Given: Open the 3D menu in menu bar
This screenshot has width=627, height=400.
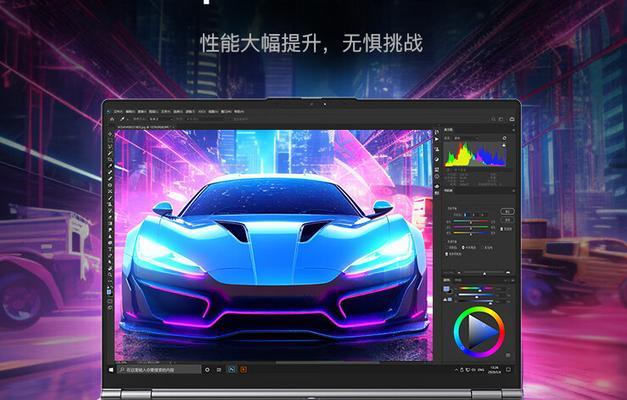Looking at the screenshot, I should pos(202,112).
